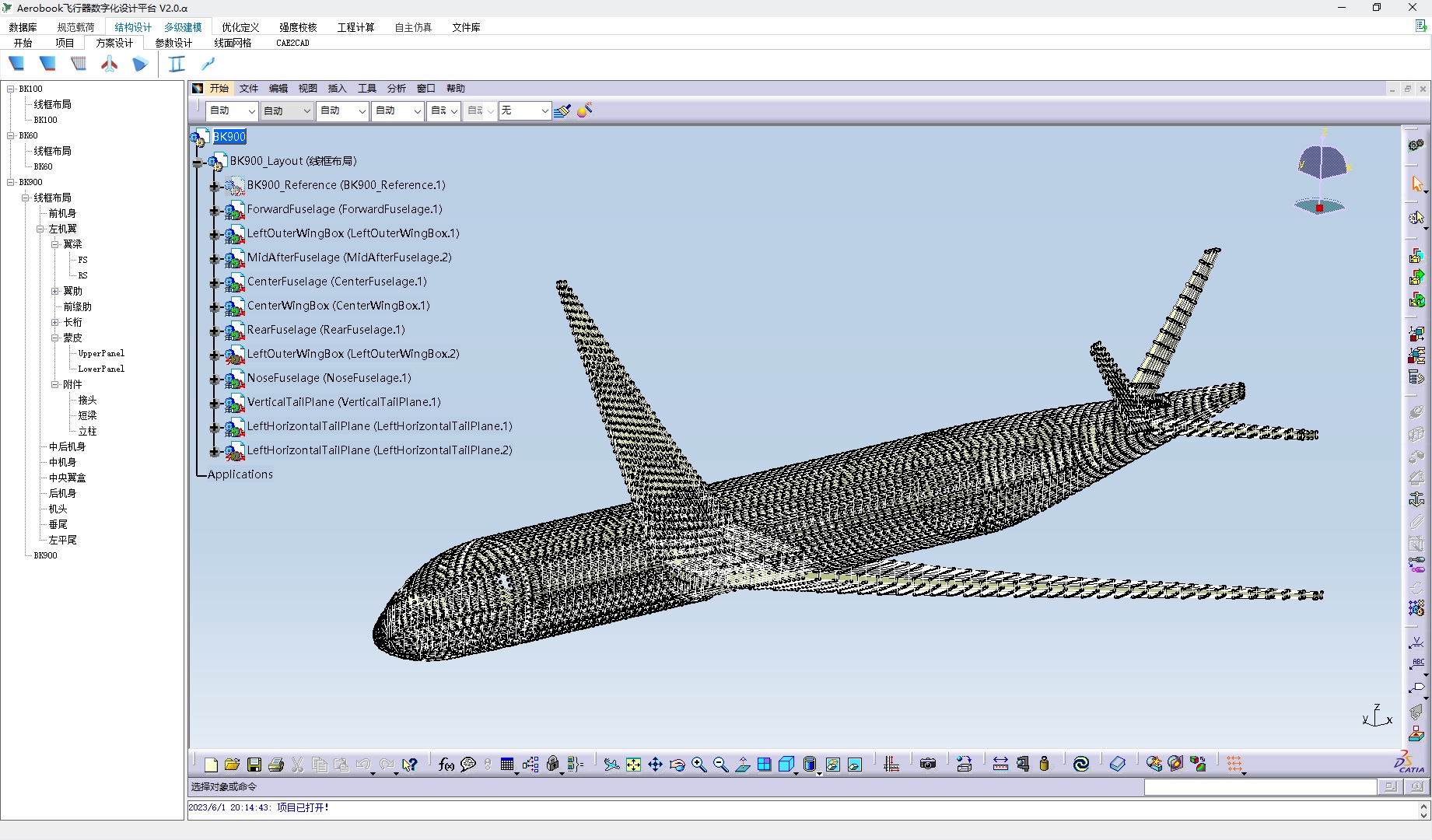This screenshot has width=1432, height=840.
Task: Click the Zoom Out magnifier icon
Action: tap(721, 765)
